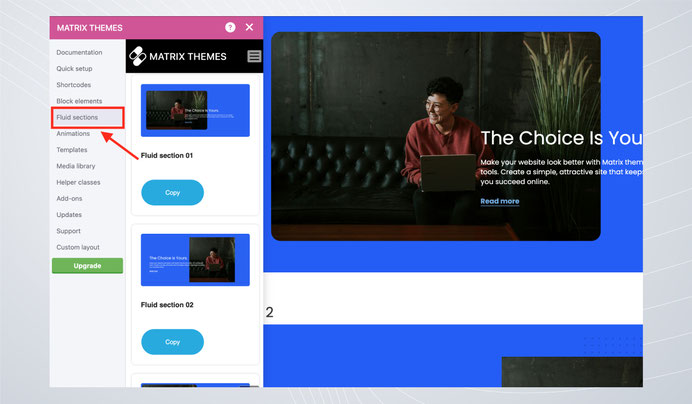Go to Helper classes
Image resolution: width=692 pixels, height=404 pixels.
click(78, 182)
